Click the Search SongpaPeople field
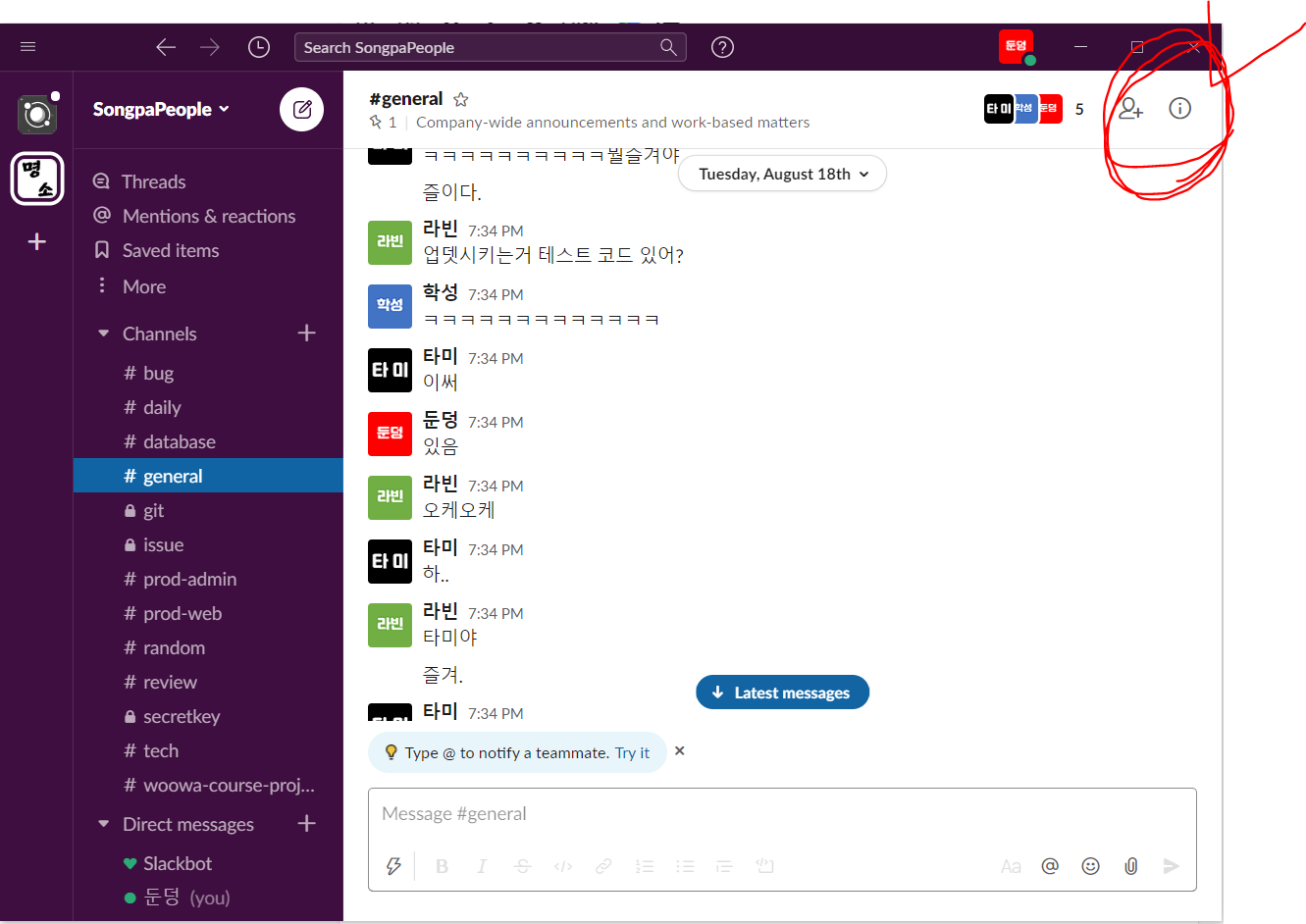Screen dimensions: 1306x924 pos(490,47)
